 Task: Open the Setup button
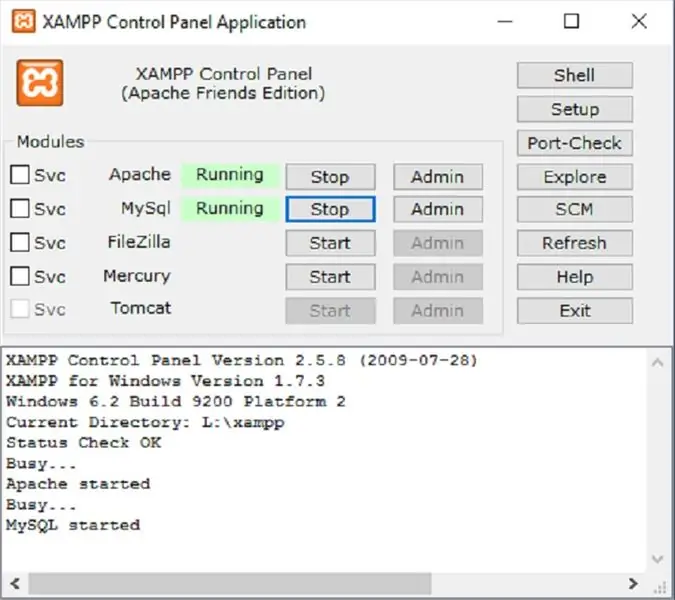[575, 109]
